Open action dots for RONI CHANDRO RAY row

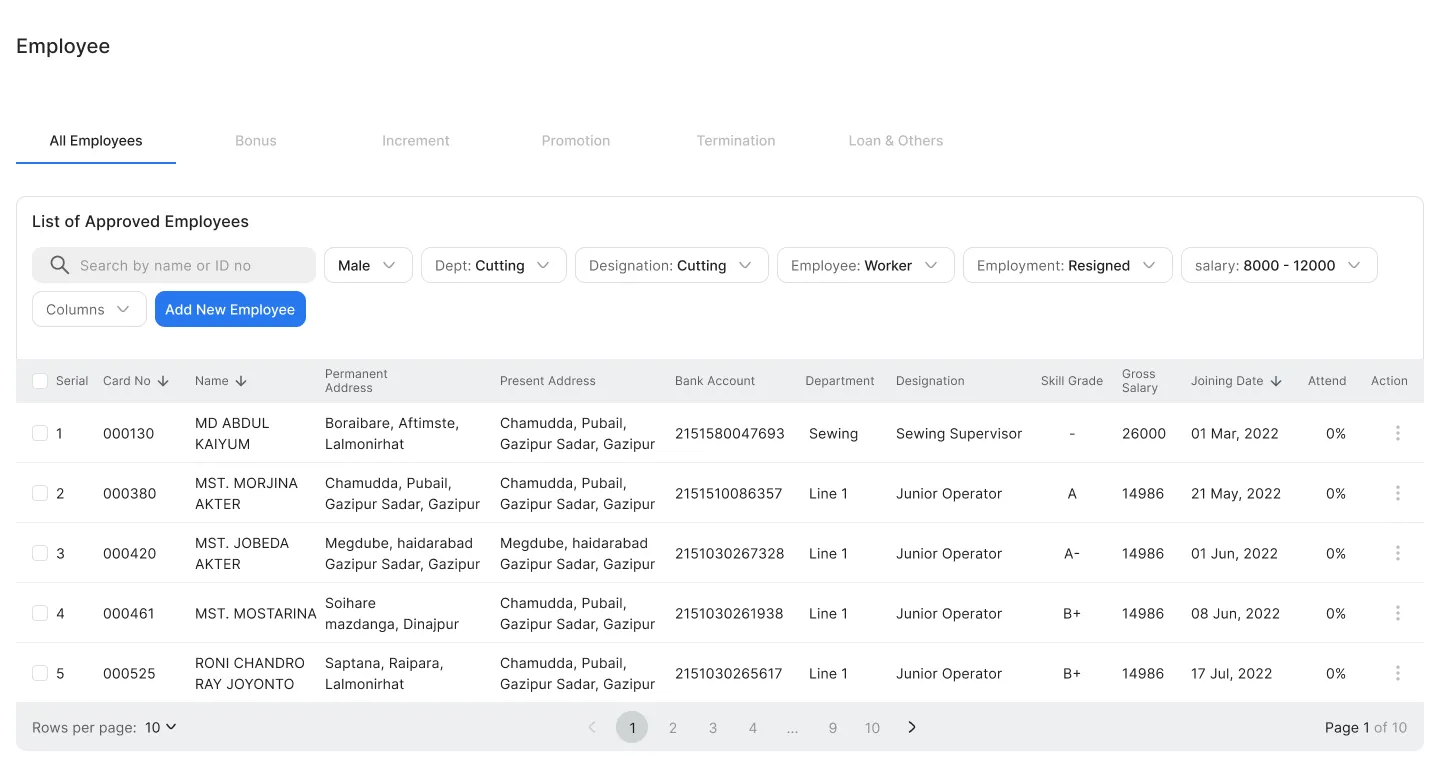[x=1397, y=673]
